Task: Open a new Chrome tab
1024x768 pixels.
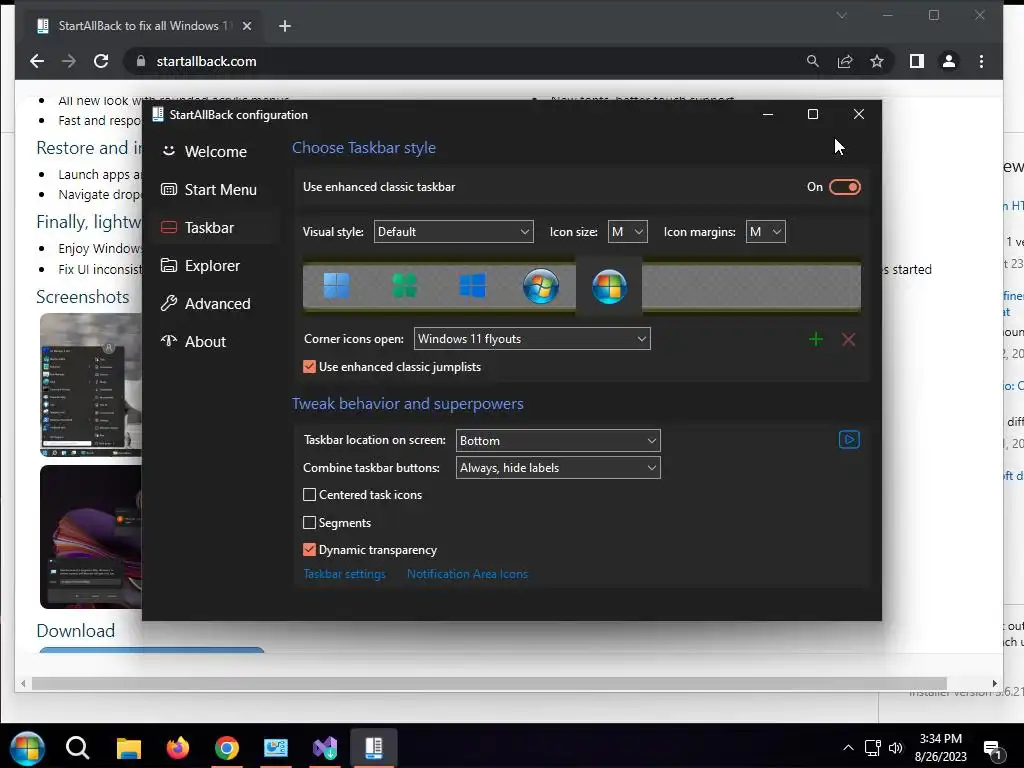Action: coord(285,26)
